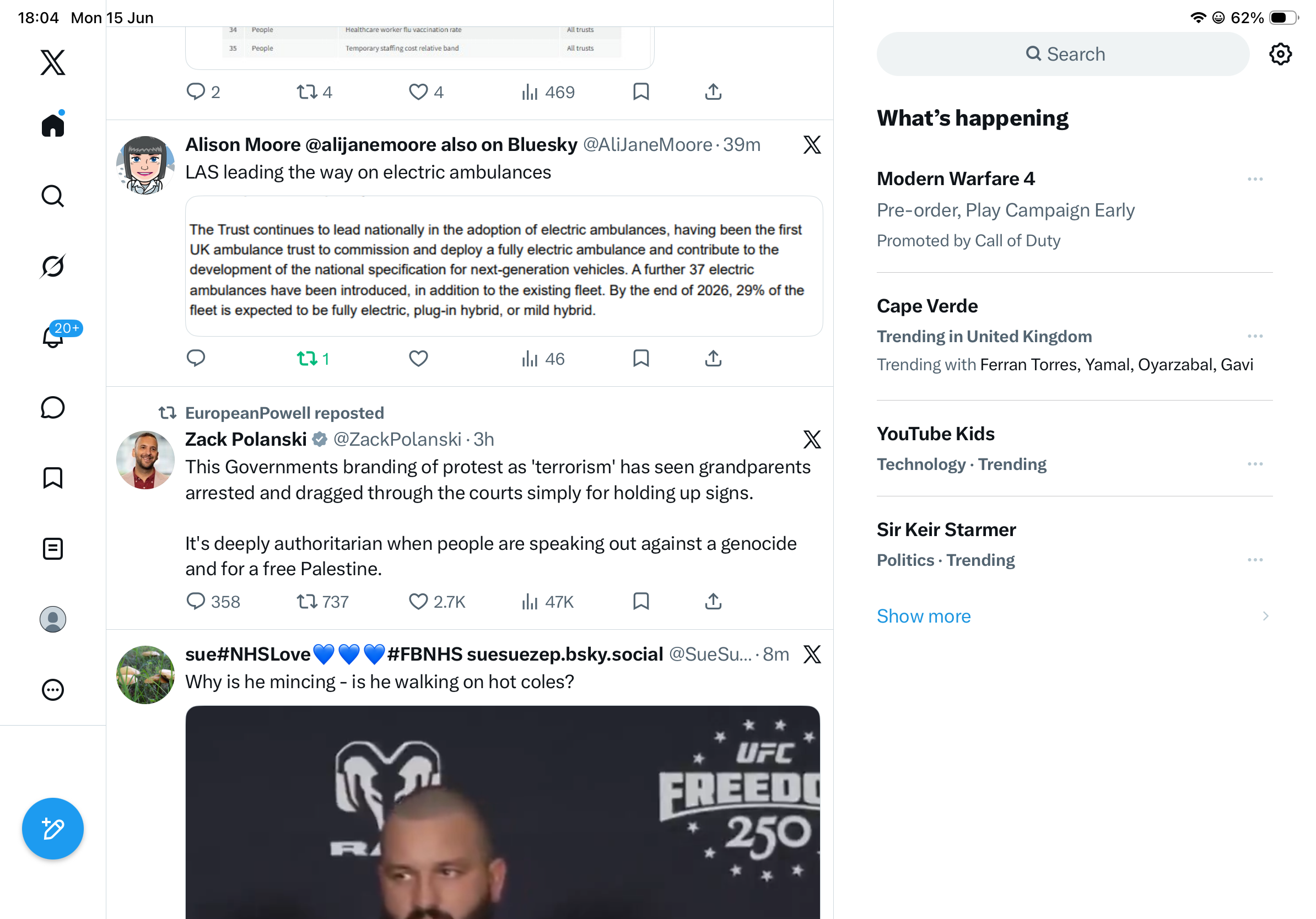Screen dimensions: 1316x919
Task: Open Messages chat bubble in sidebar
Action: [x=53, y=408]
